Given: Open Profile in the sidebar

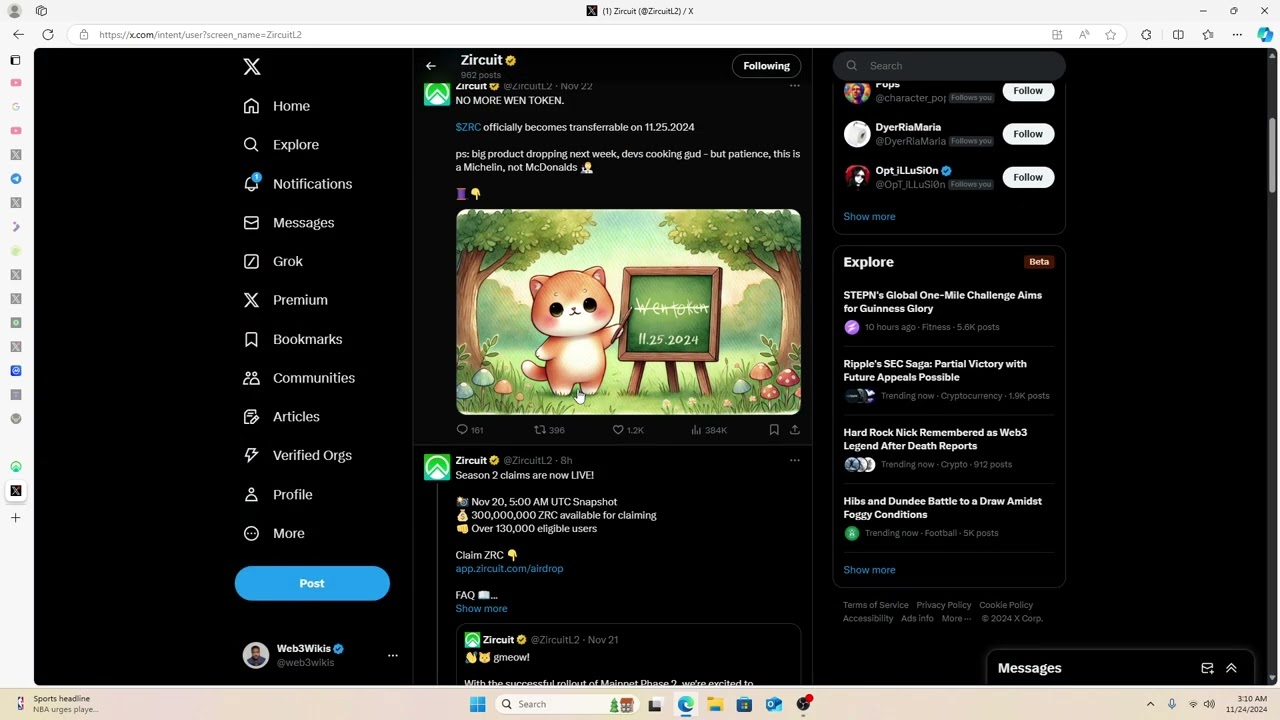Looking at the screenshot, I should (x=278, y=495).
